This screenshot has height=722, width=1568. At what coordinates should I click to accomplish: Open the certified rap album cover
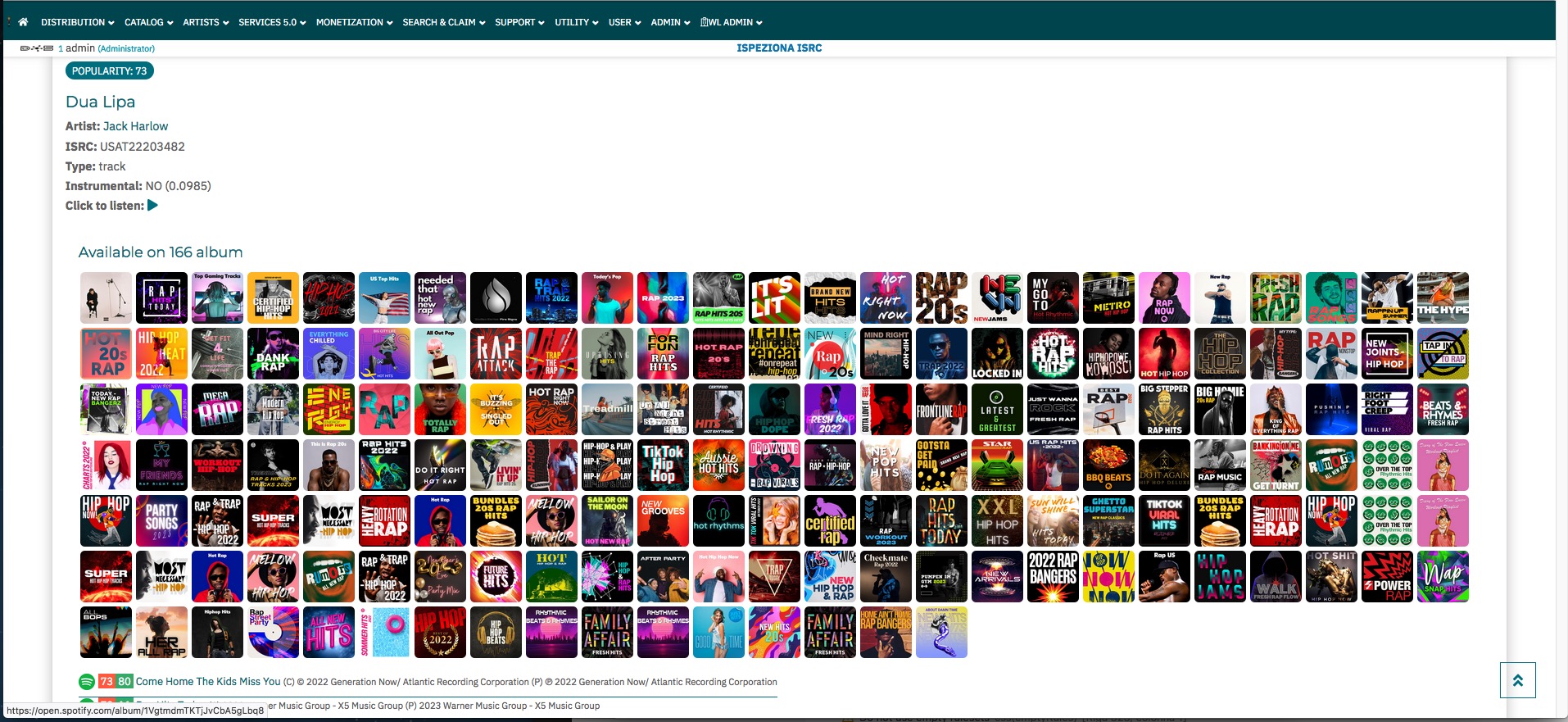[830, 520]
